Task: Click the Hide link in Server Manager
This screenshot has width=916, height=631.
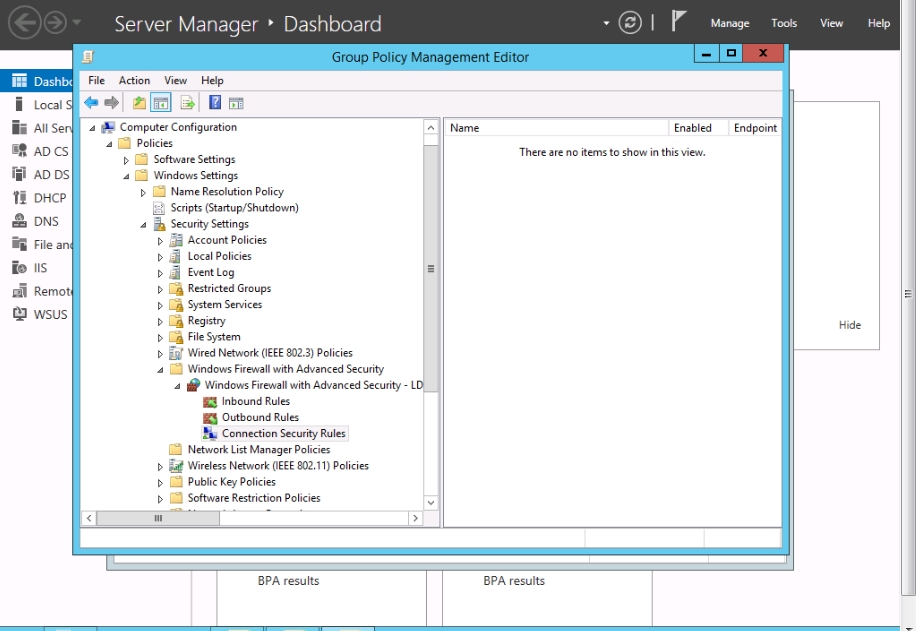Action: click(849, 325)
